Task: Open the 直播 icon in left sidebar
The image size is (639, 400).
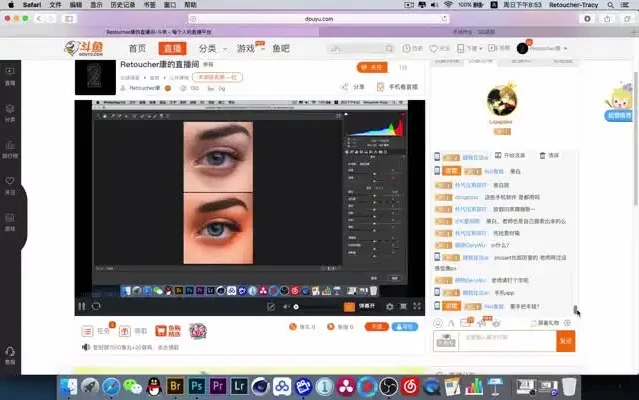Action: click(10, 75)
